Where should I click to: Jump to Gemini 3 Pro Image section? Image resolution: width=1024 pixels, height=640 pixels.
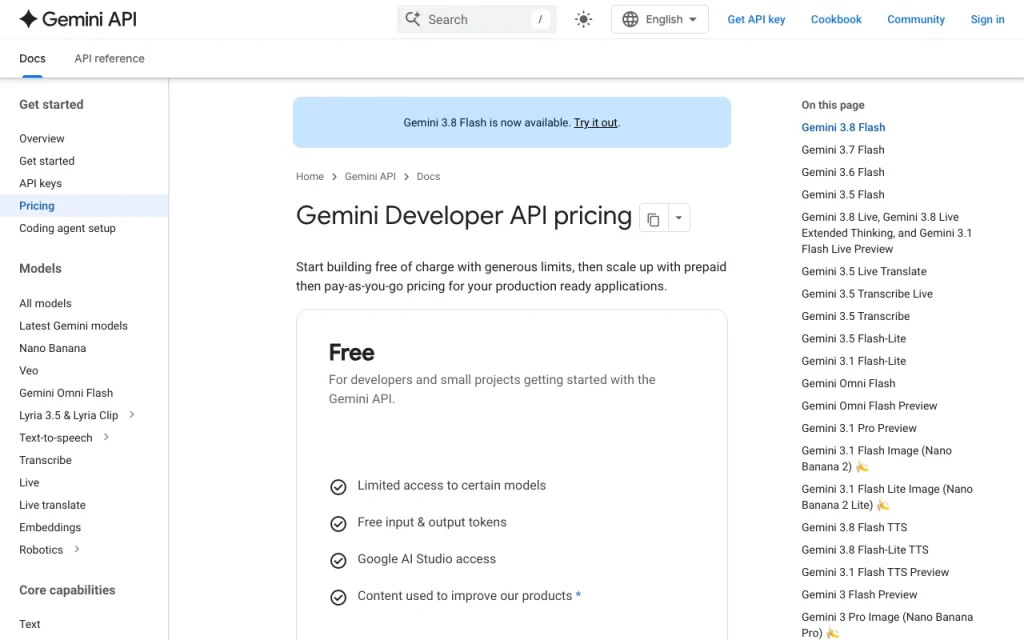(x=886, y=624)
